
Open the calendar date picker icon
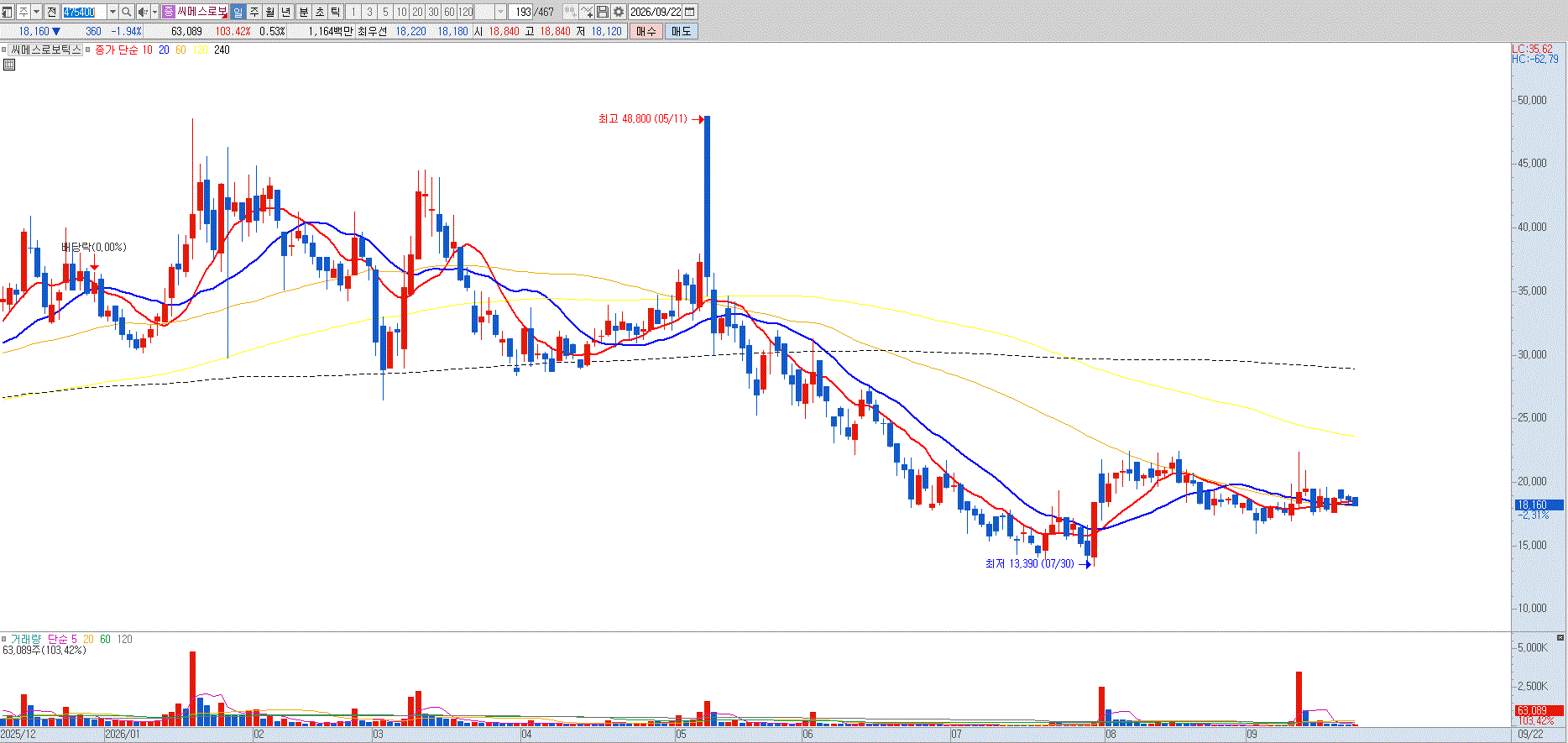[x=690, y=12]
